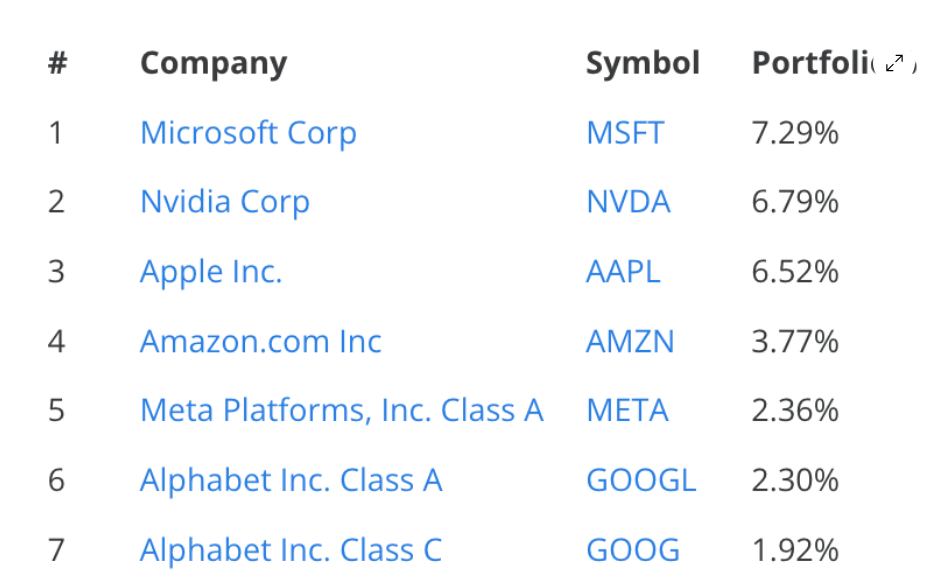Select Meta Platforms, Inc. Class A link

pos(342,411)
